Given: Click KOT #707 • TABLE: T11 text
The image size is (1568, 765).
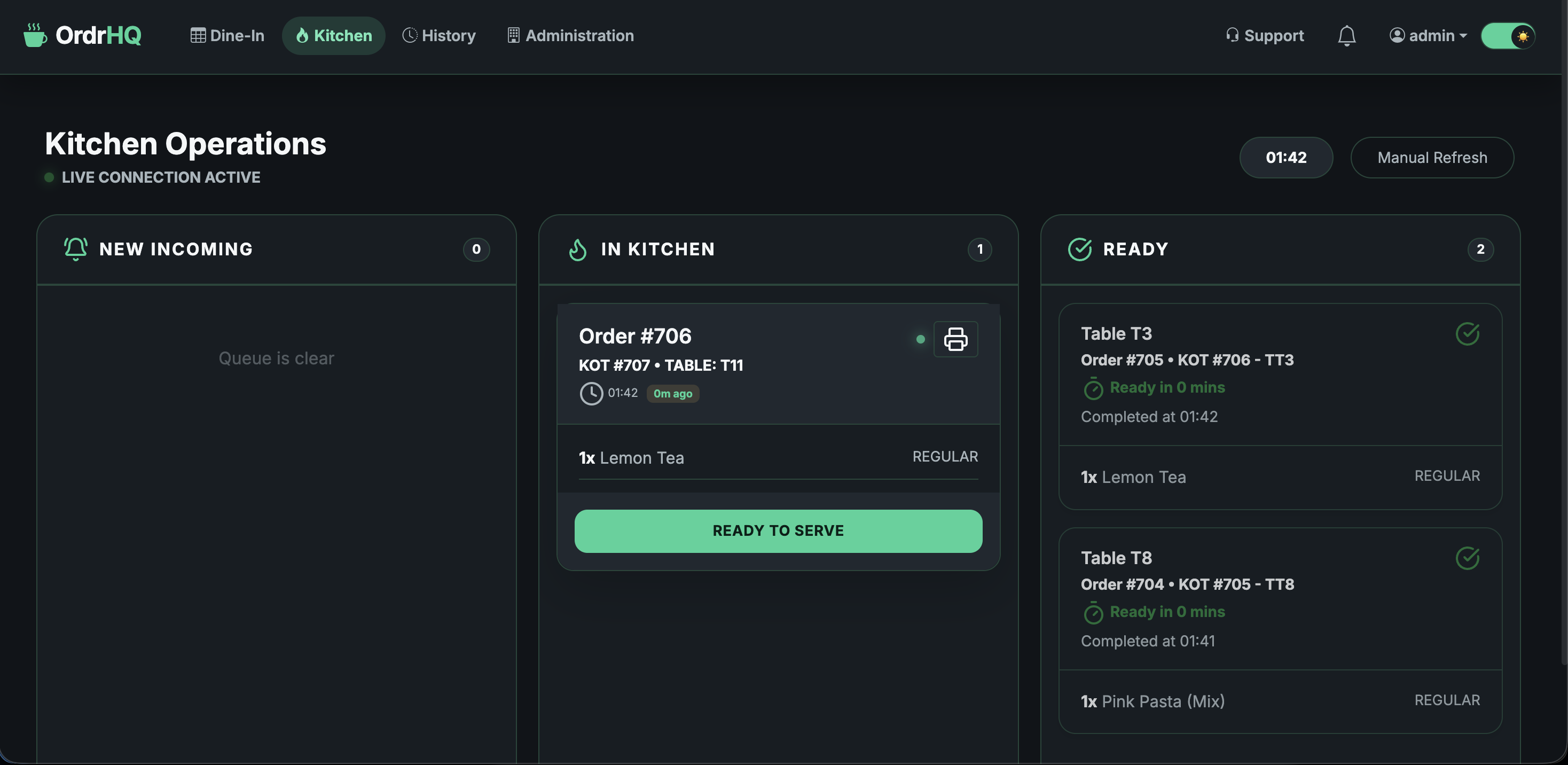Looking at the screenshot, I should [661, 365].
